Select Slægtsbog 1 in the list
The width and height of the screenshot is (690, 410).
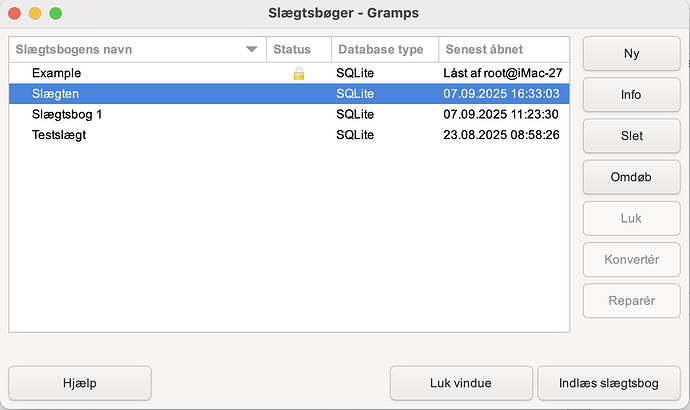point(67,114)
